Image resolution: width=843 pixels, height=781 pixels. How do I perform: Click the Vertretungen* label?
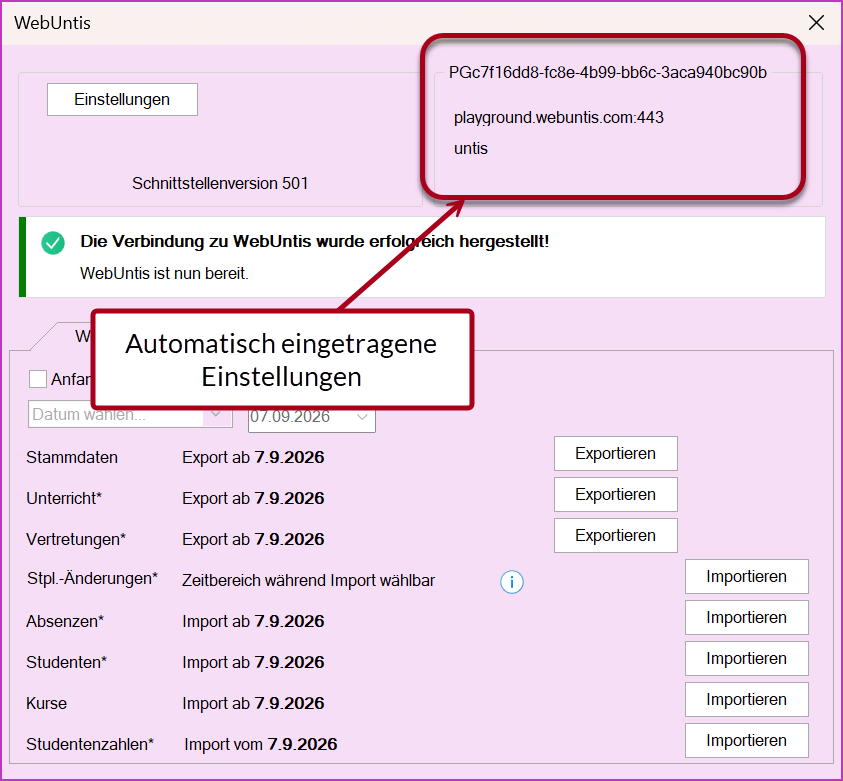(76, 539)
